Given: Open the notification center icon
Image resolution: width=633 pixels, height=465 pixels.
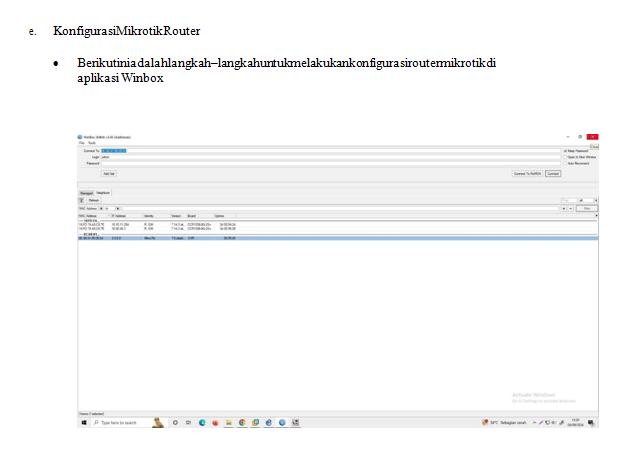Looking at the screenshot, I should click(x=591, y=423).
